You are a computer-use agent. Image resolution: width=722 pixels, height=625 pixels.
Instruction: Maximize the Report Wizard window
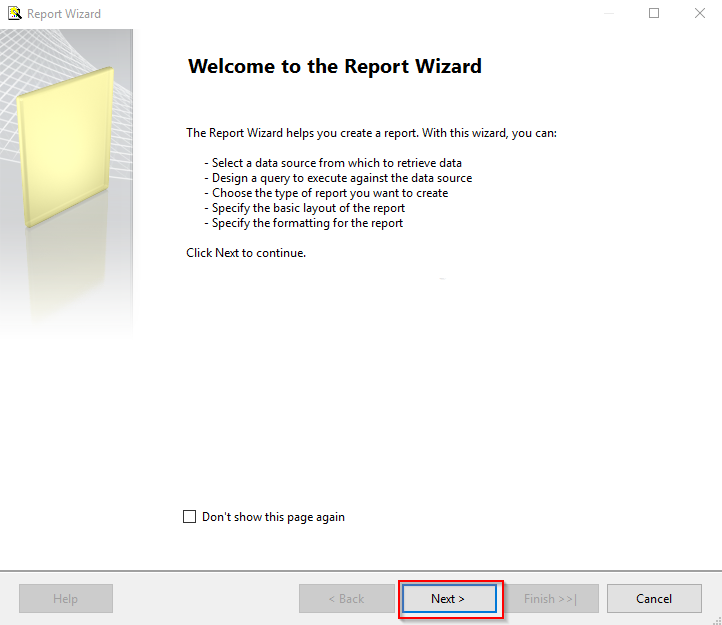pos(654,13)
